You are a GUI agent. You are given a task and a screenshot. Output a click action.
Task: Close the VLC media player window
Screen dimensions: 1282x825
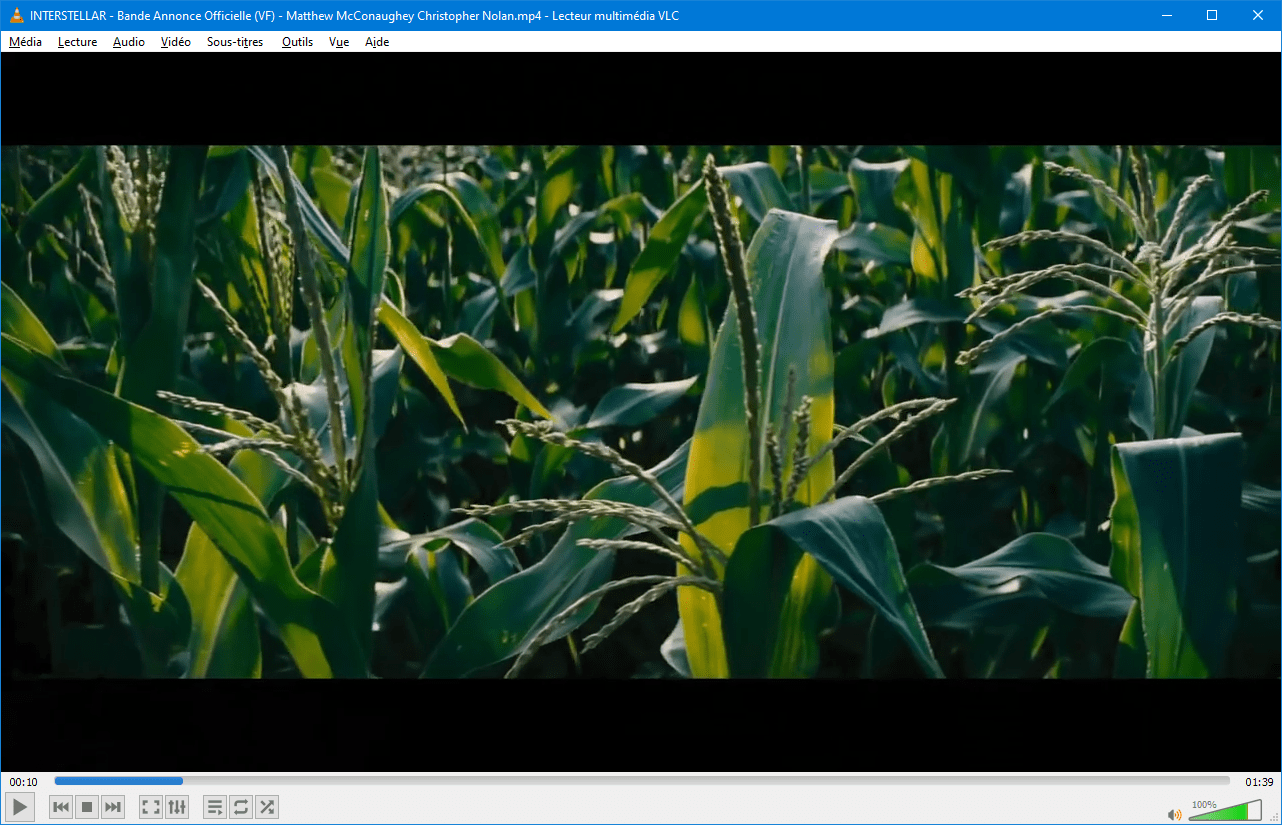(x=1258, y=15)
